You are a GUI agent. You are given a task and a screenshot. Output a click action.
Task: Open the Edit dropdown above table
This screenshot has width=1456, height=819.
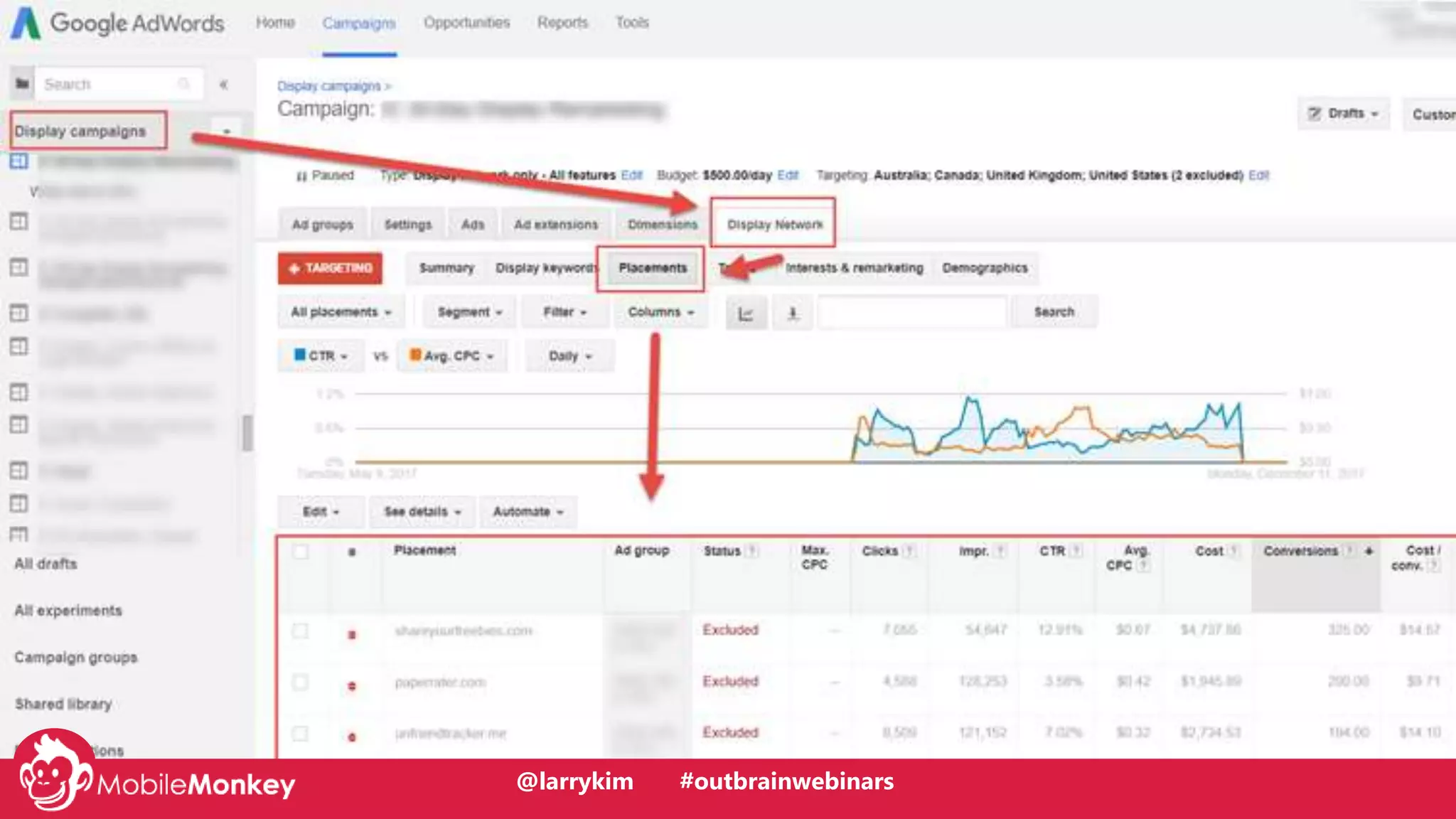(x=321, y=512)
